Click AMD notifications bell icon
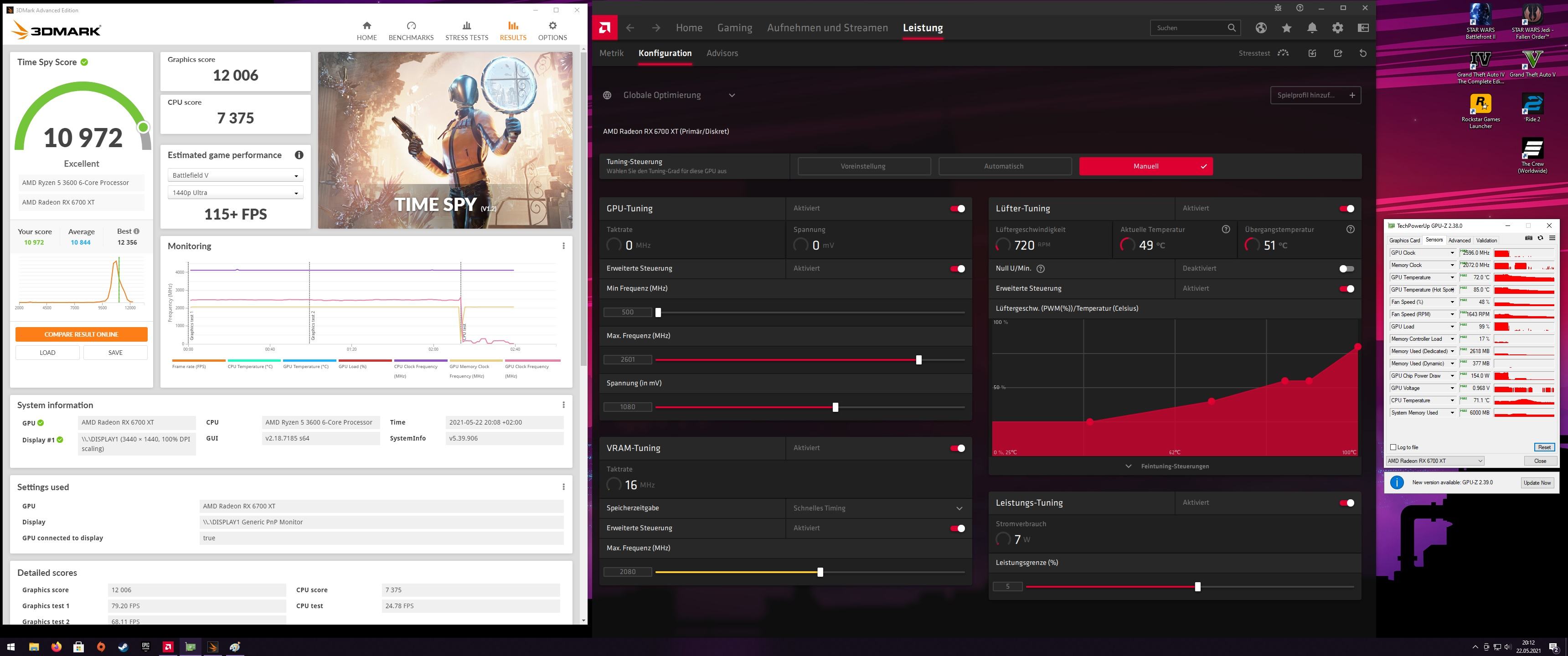1568x656 pixels. [1312, 28]
